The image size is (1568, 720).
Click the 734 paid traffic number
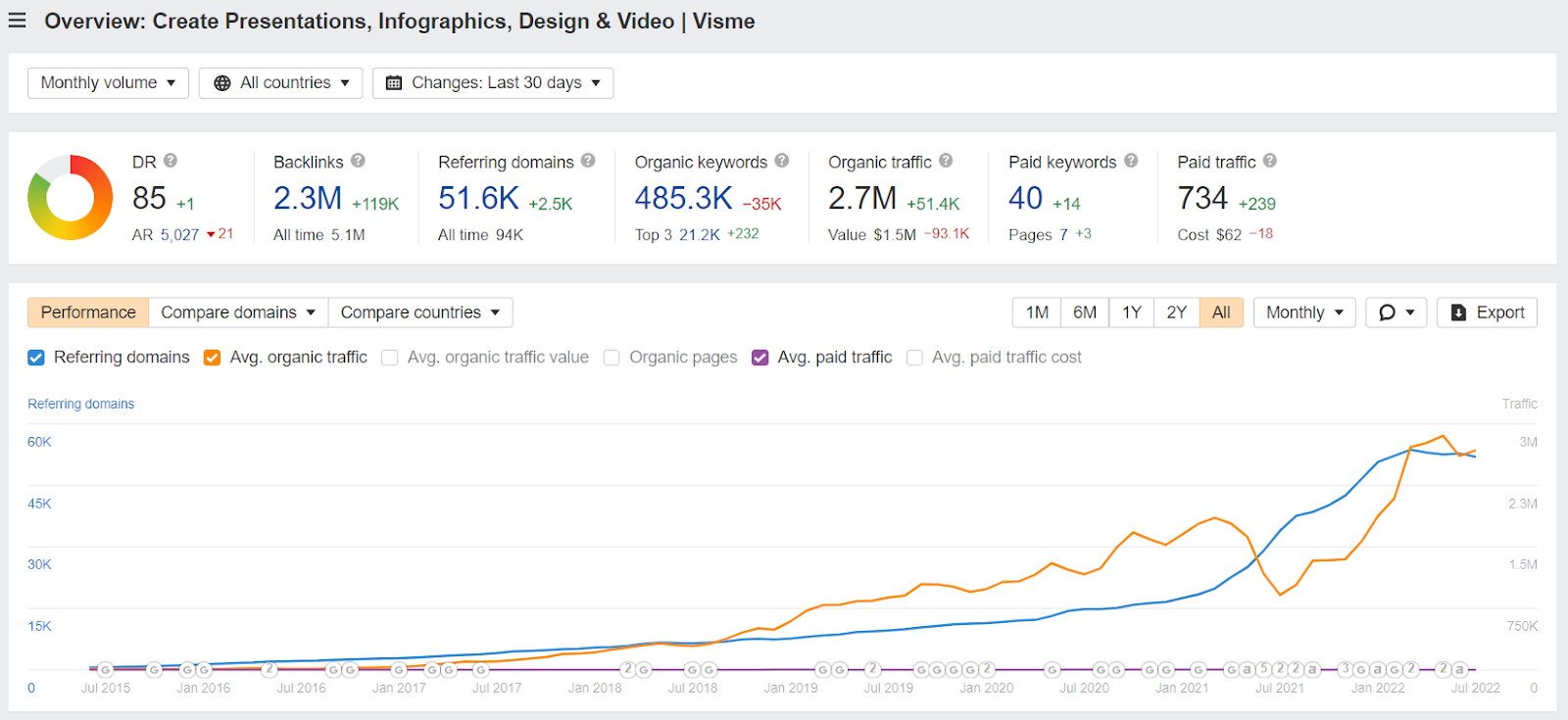1202,198
